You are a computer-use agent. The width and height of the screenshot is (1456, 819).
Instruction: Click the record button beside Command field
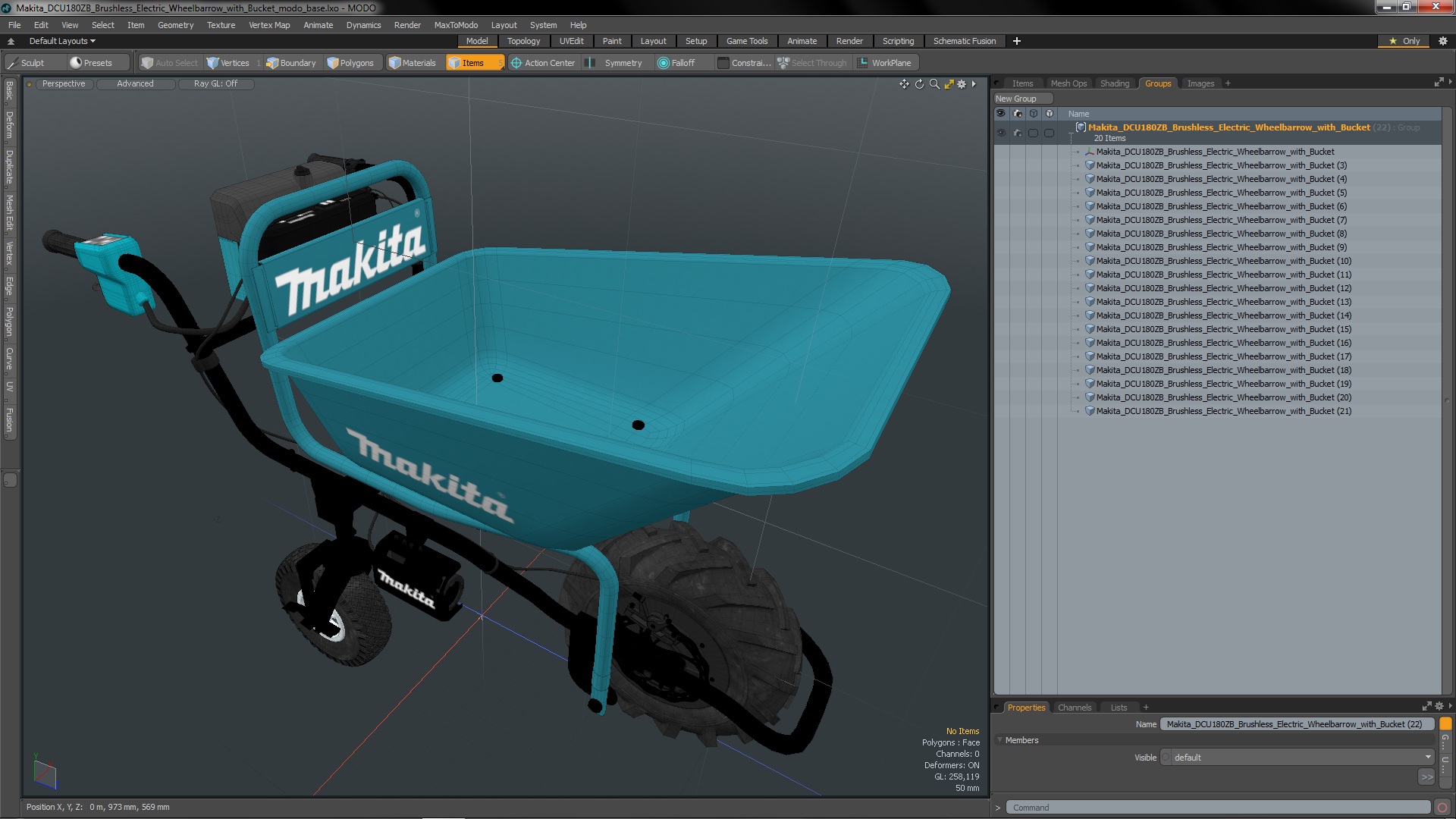coord(1442,808)
